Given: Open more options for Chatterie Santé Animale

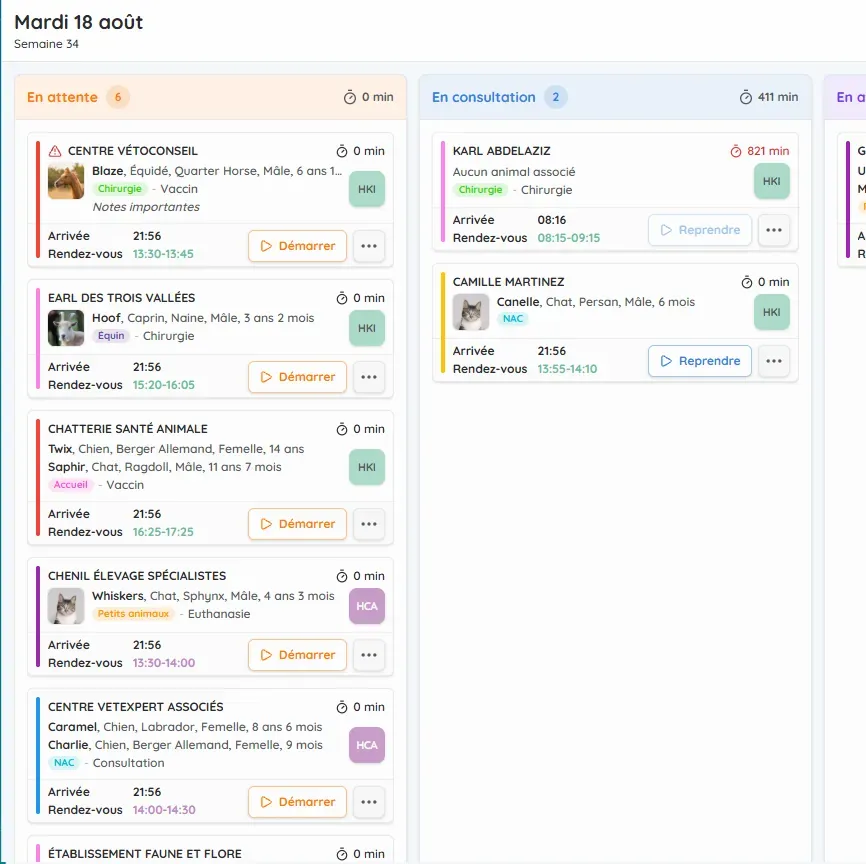Looking at the screenshot, I should 369,524.
